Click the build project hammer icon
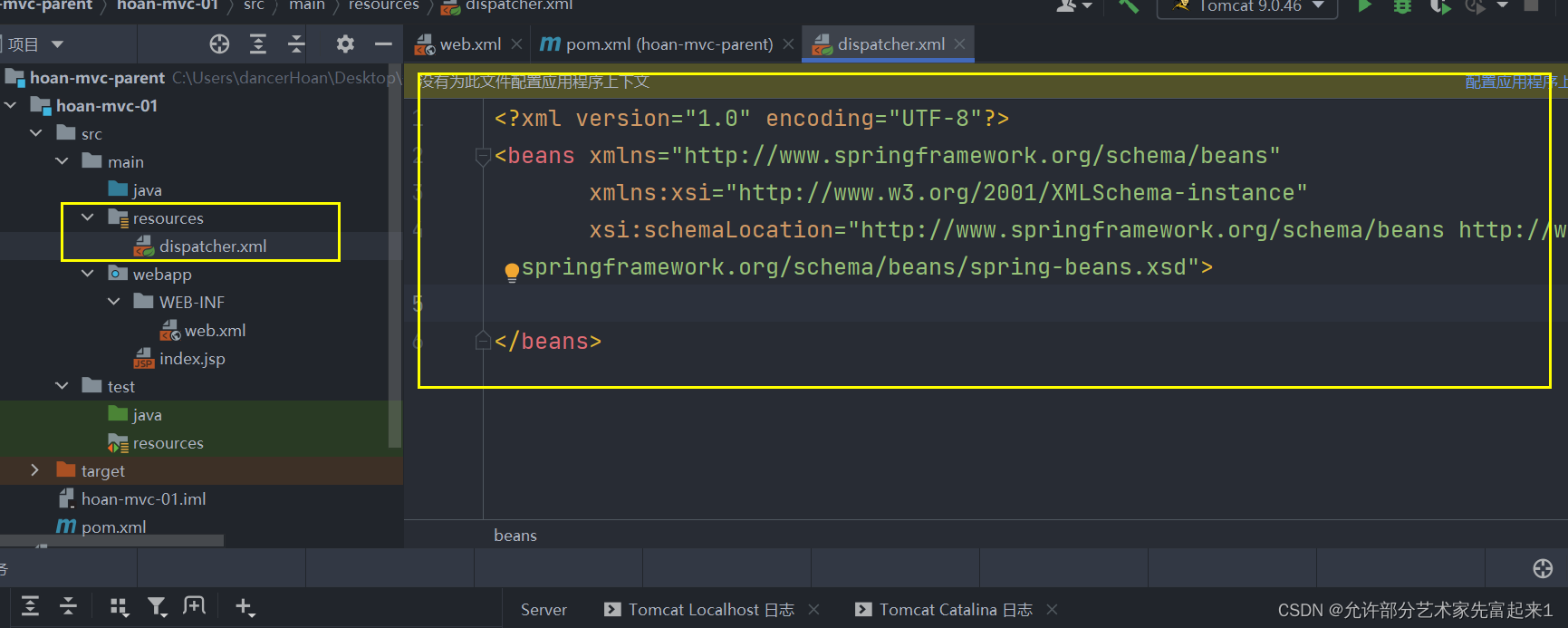 (1129, 6)
